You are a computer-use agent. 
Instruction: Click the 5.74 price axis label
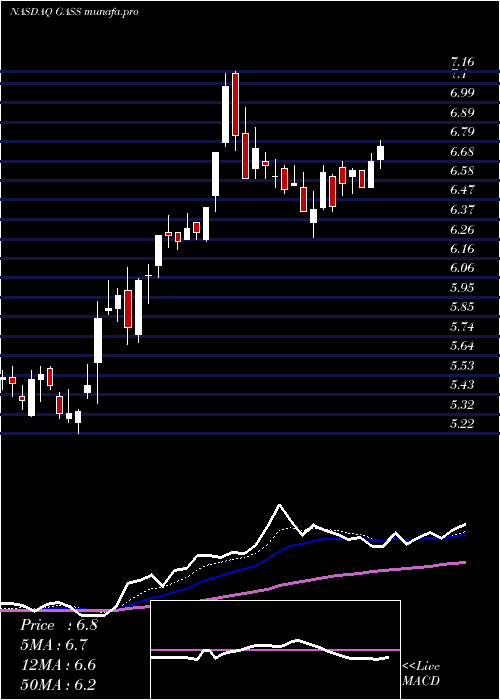(462, 327)
